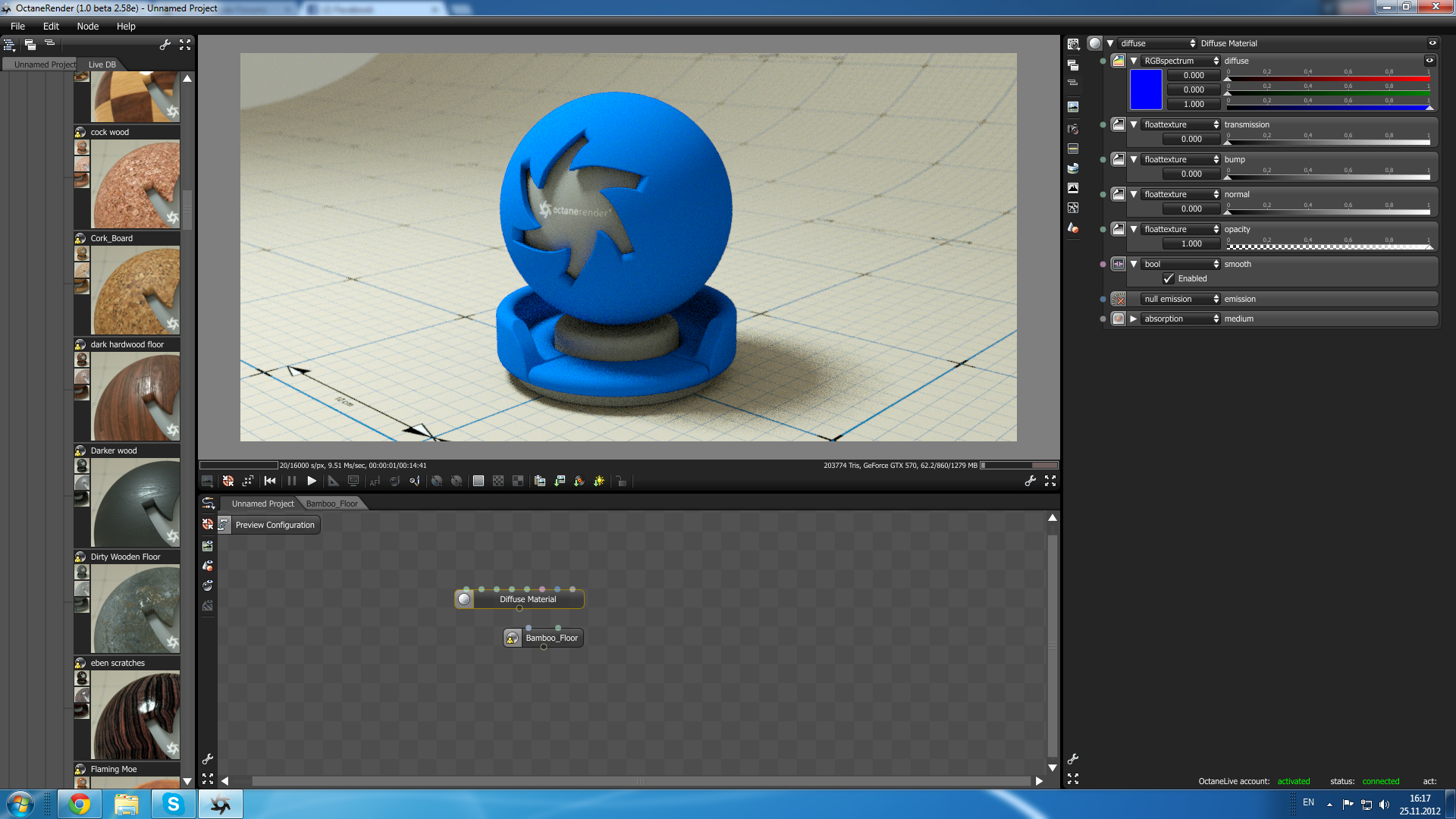
Task: Pause the rendering
Action: (292, 481)
